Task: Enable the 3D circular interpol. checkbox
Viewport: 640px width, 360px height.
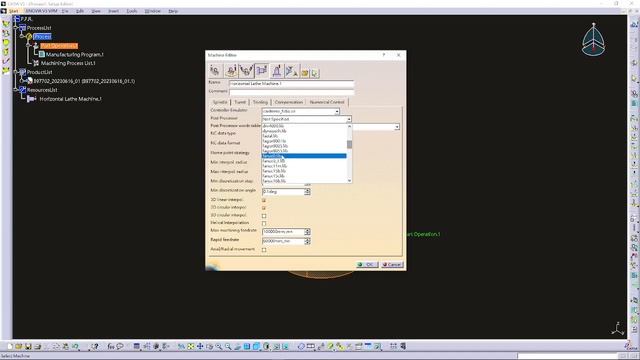Action: tap(264, 216)
